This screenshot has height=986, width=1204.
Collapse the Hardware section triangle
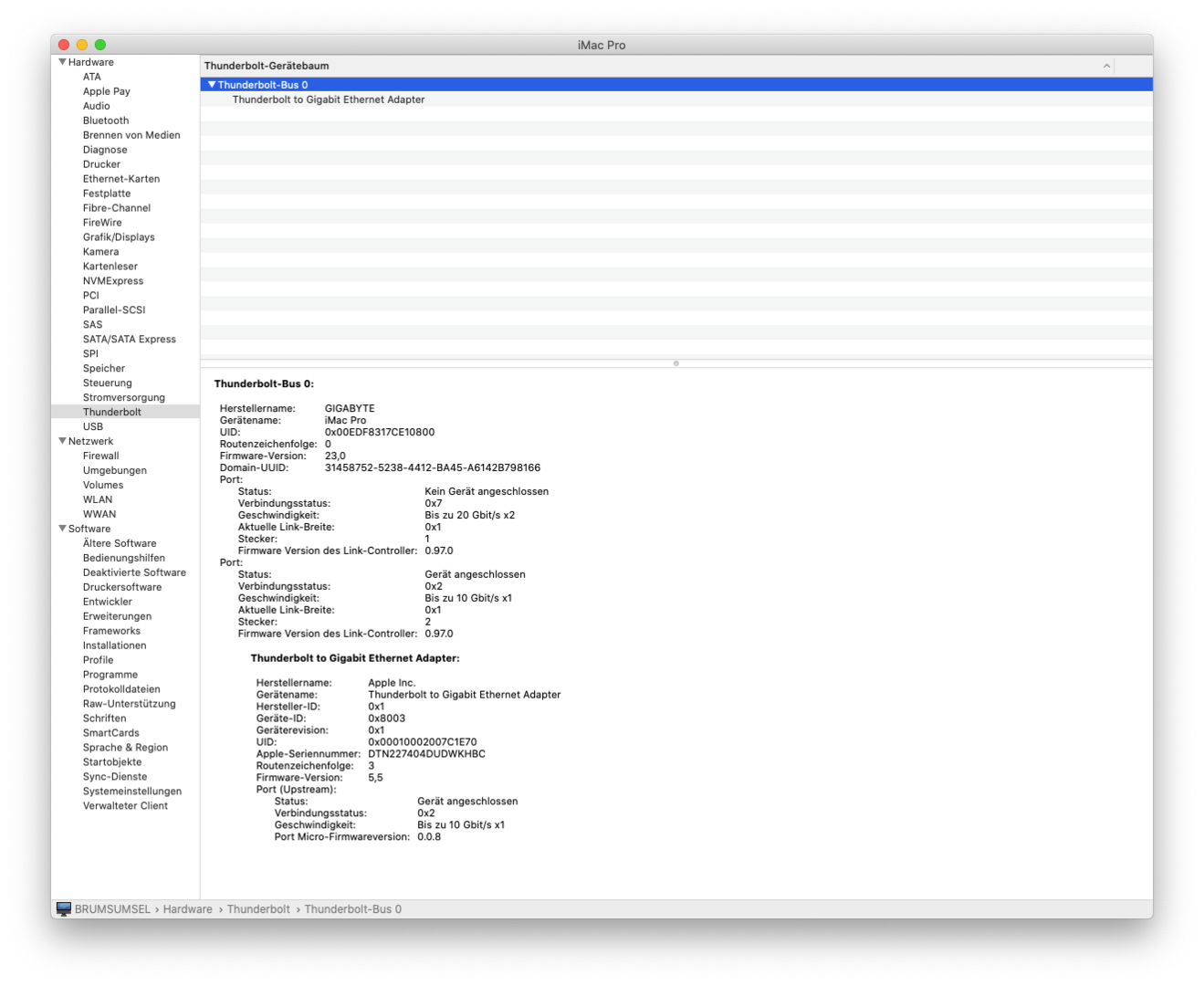tap(62, 62)
